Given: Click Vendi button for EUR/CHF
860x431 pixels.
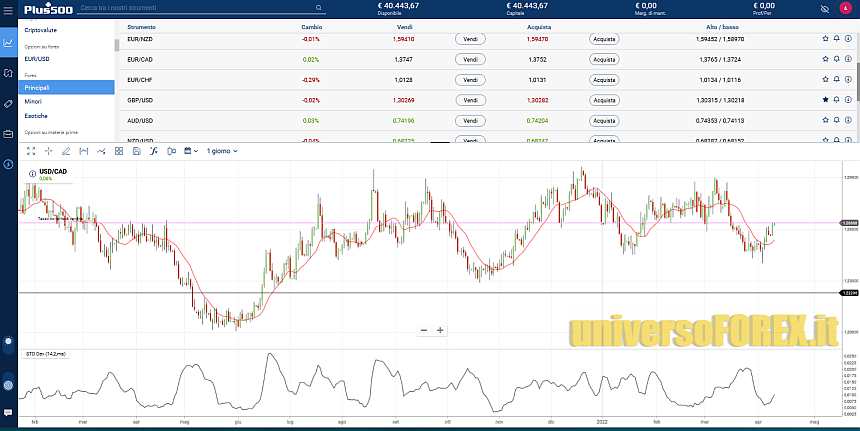Looking at the screenshot, I should (x=469, y=79).
